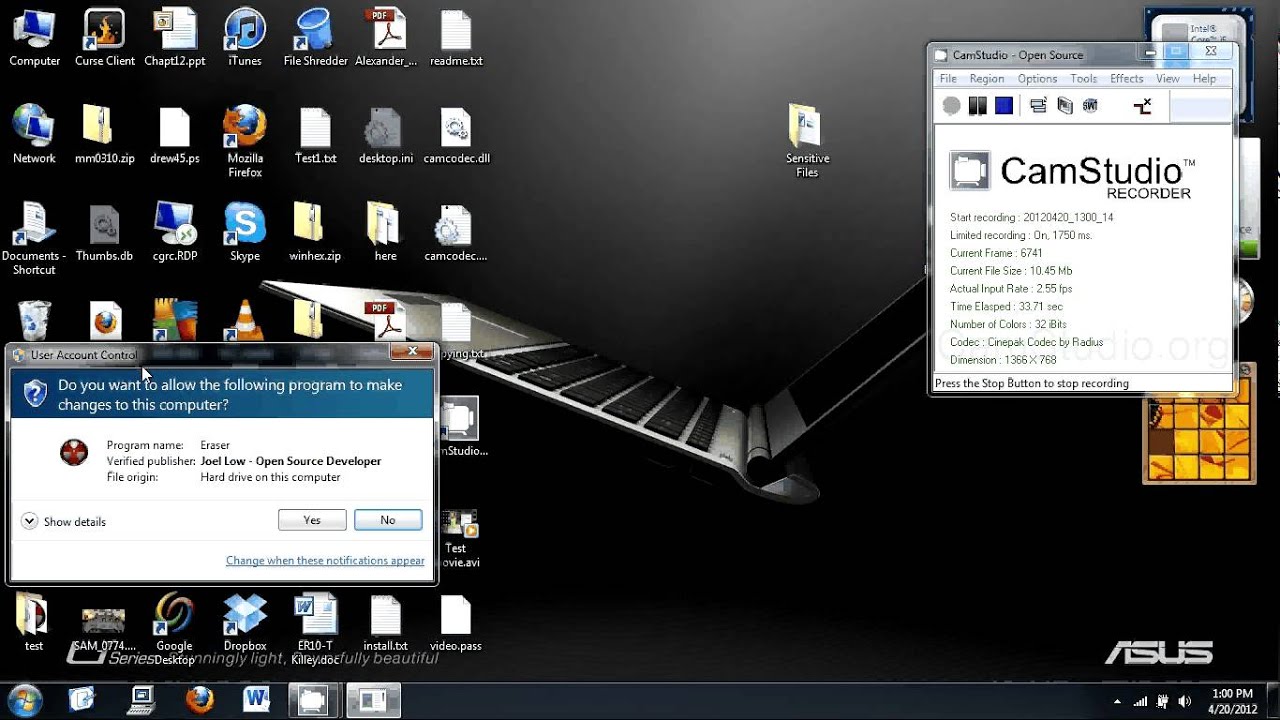Open the Windows Start menu
The width and height of the screenshot is (1280, 720).
pyautogui.click(x=24, y=700)
